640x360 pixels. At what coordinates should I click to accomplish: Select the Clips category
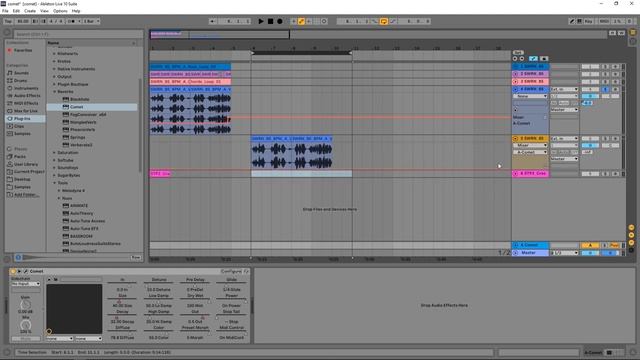19,126
